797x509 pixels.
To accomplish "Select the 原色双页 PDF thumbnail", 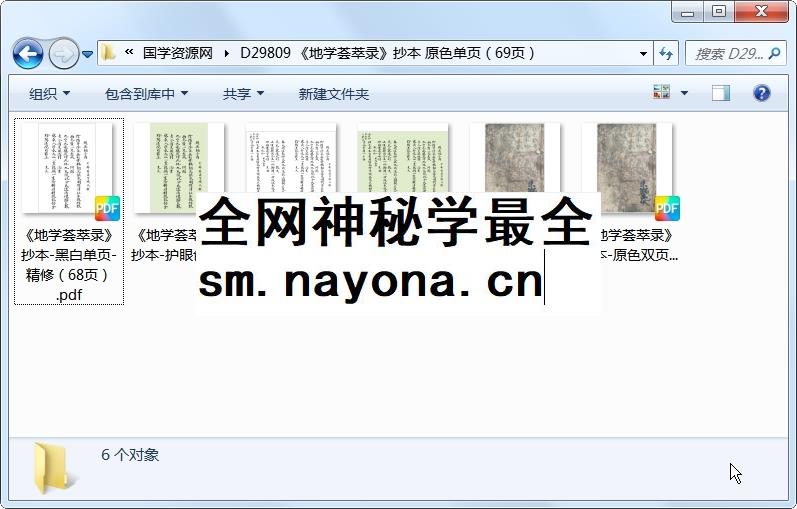I will [x=627, y=168].
